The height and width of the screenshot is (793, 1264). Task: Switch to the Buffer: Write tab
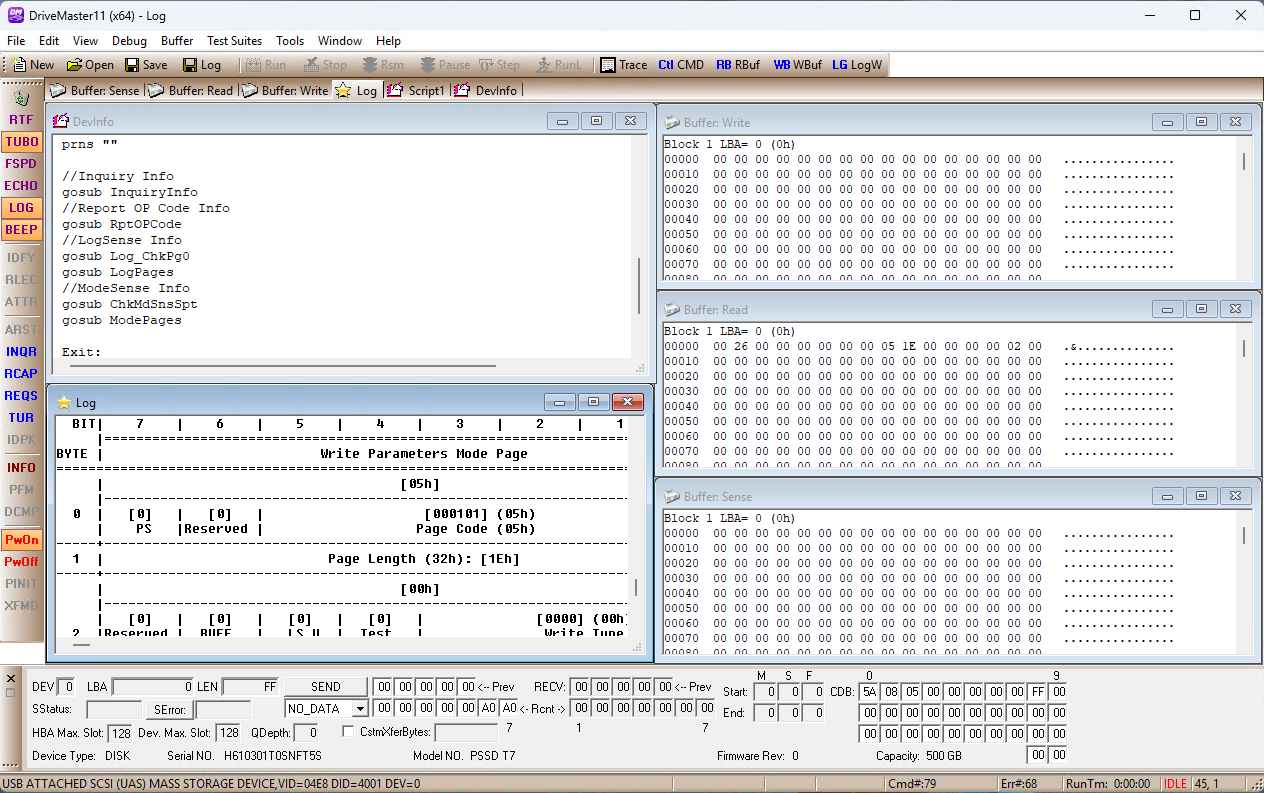[x=285, y=90]
